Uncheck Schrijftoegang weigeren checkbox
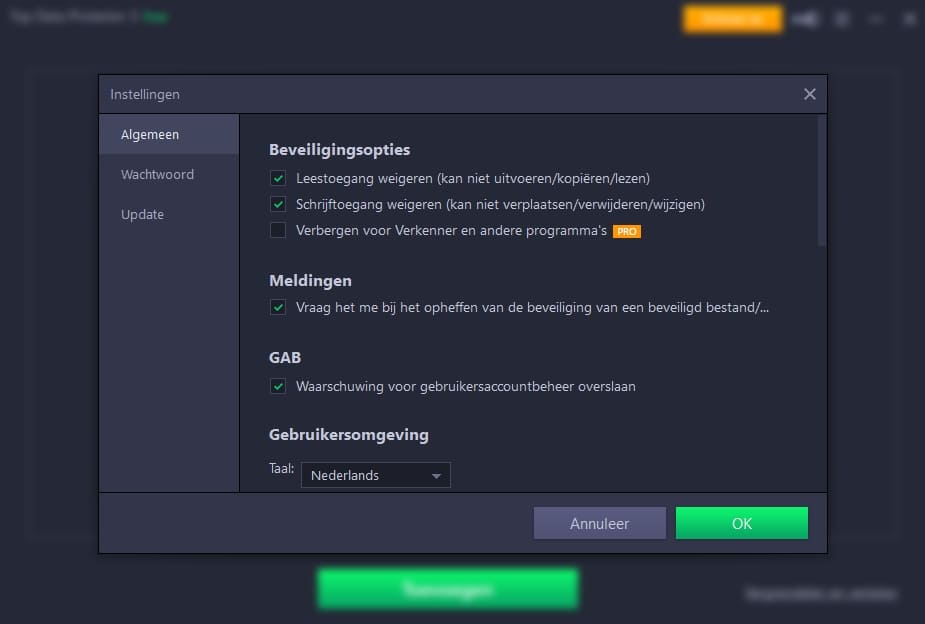This screenshot has height=624, width=925. click(x=278, y=204)
